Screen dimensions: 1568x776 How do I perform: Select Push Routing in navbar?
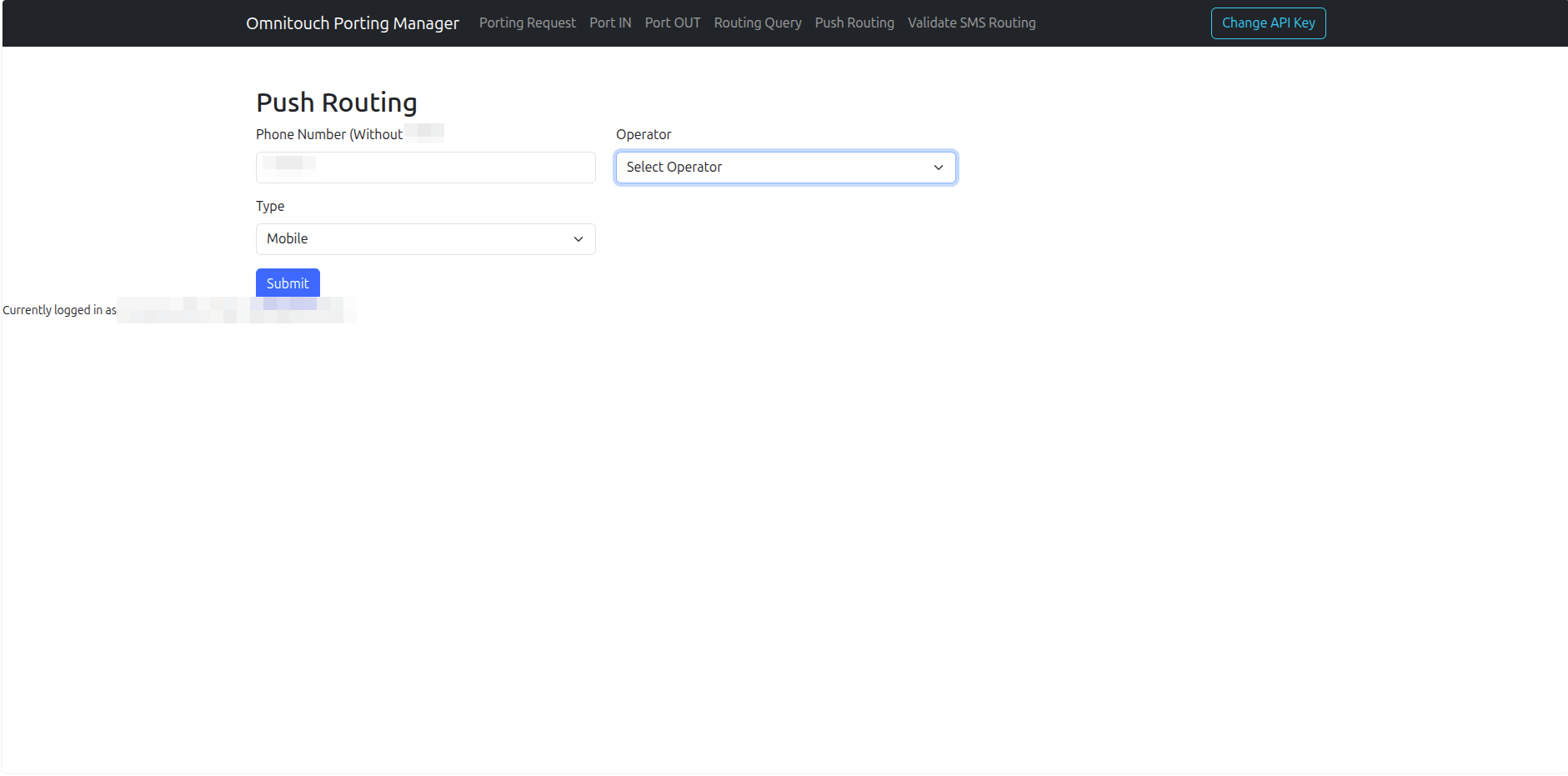[854, 23]
